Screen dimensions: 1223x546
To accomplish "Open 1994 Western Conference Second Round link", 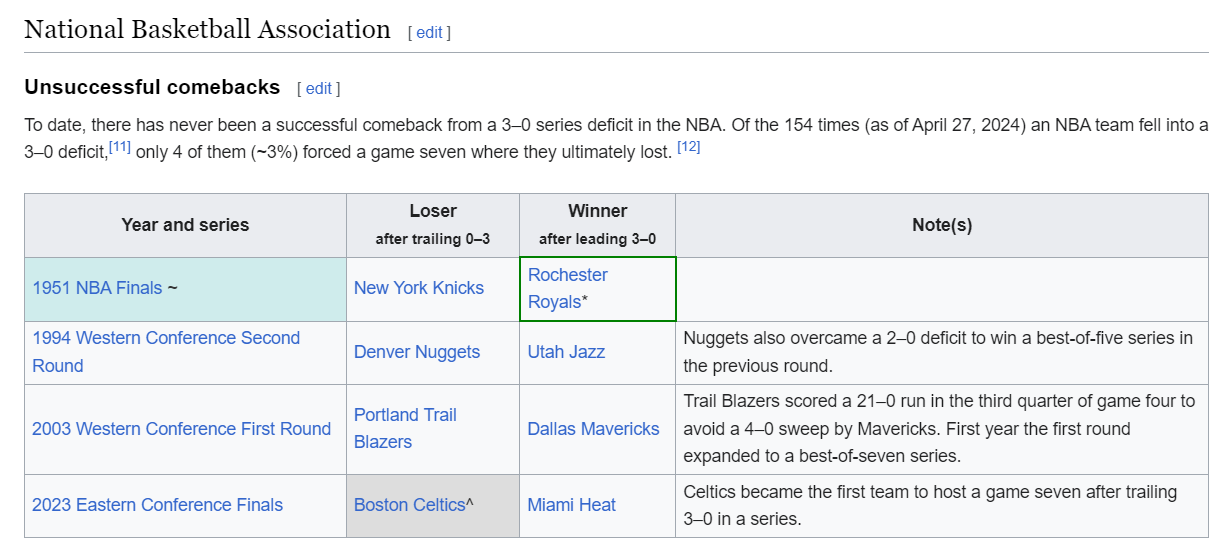I will coord(165,339).
